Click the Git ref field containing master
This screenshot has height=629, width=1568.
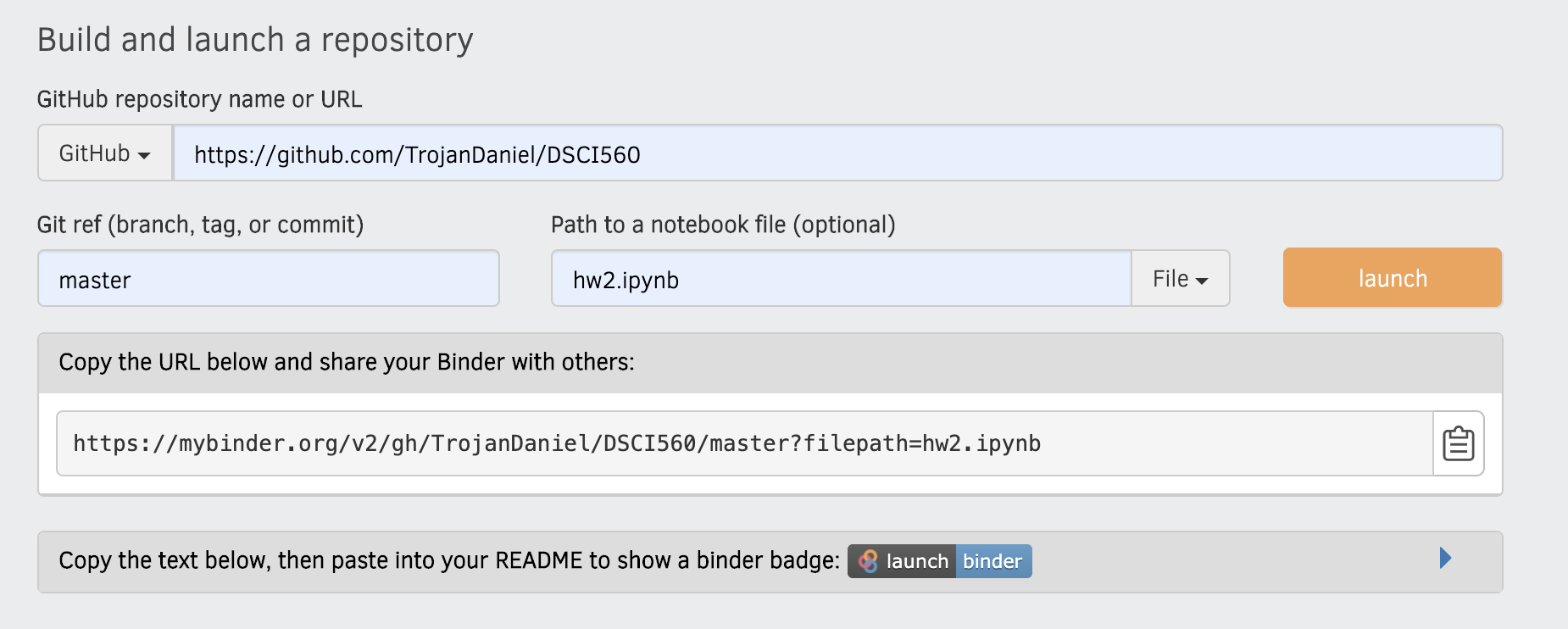[269, 279]
